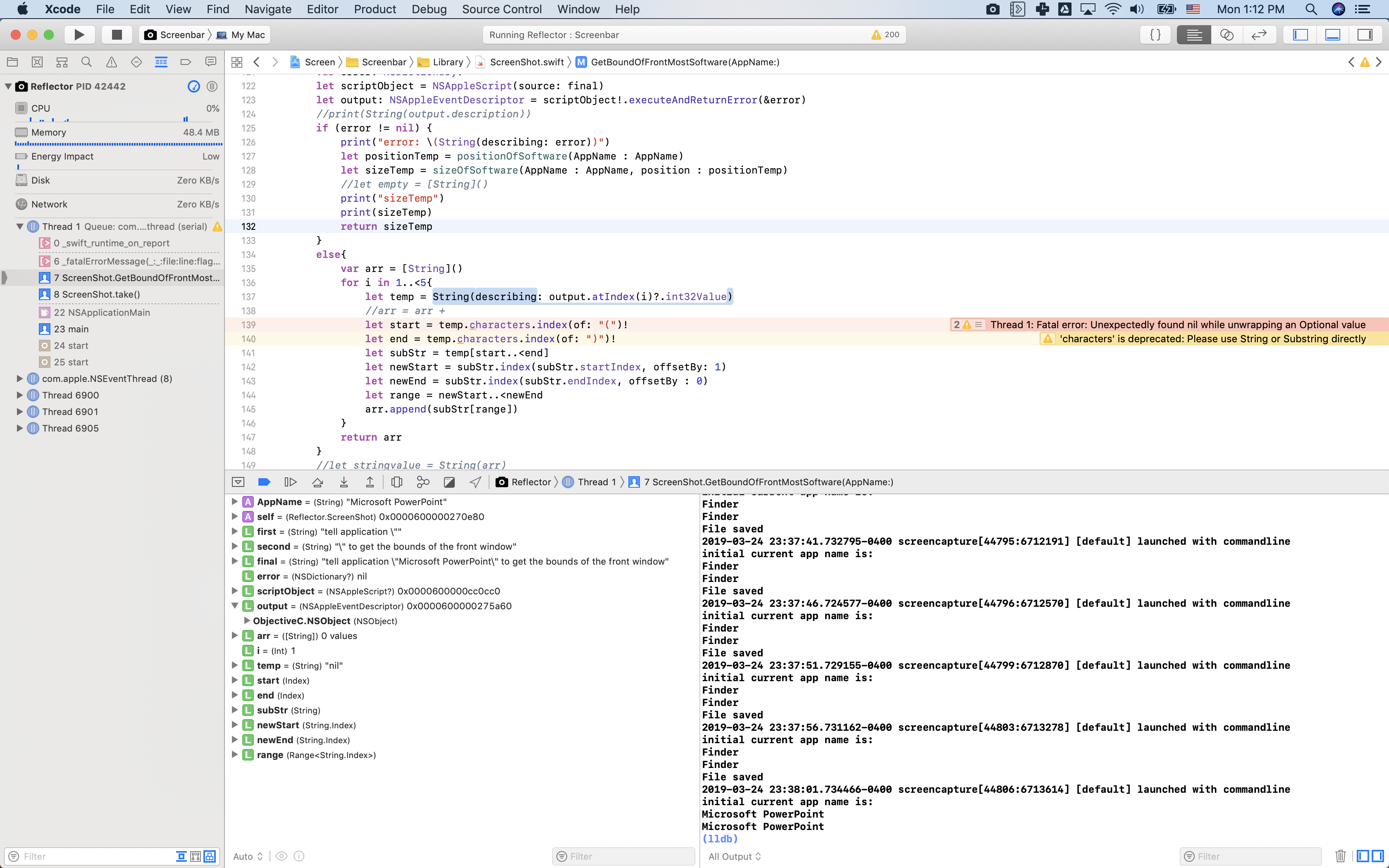Screen dimensions: 1389x868
Task: Expand Thread 6900 in debug navigator
Action: (x=19, y=395)
